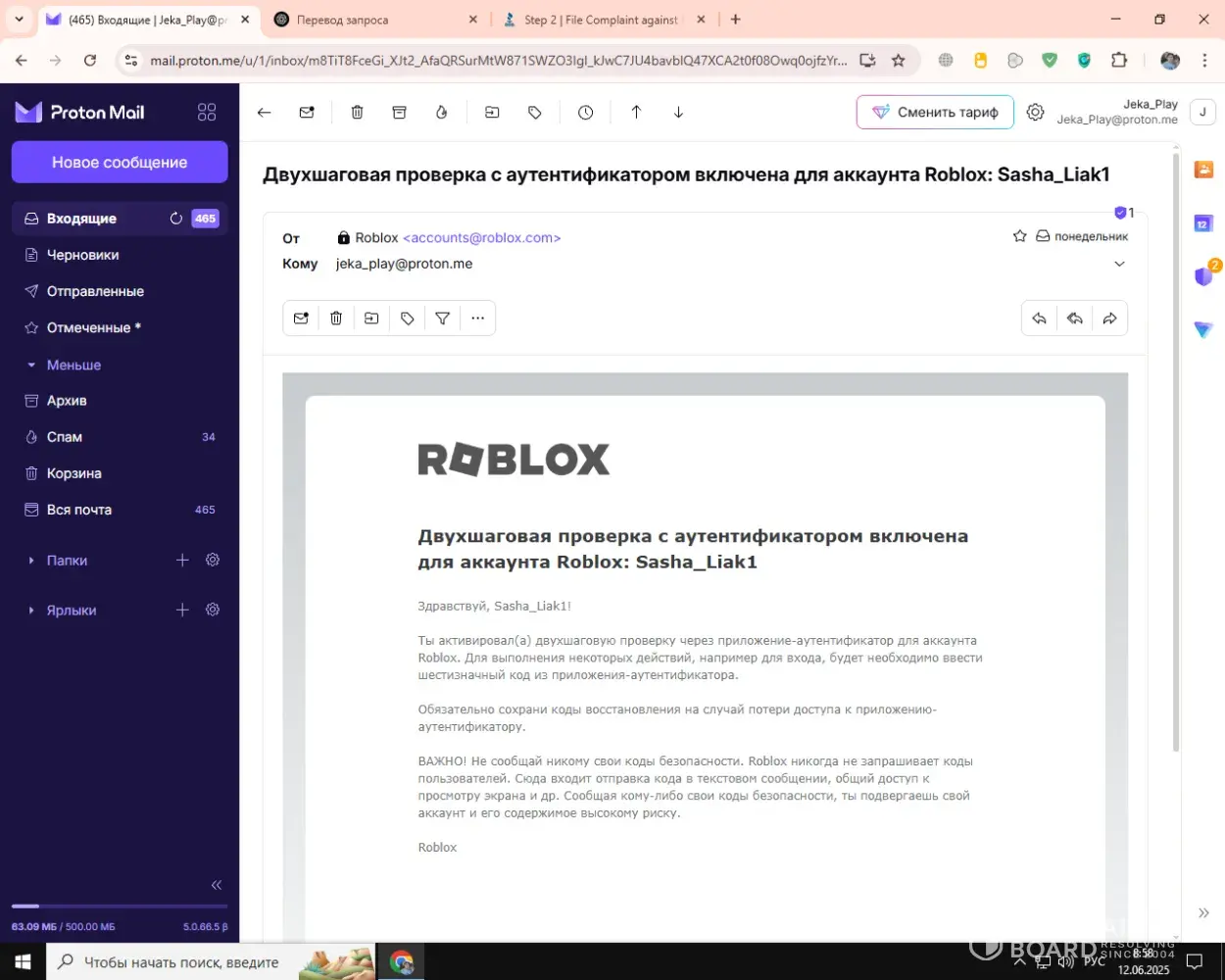Open the Спам folder

pos(65,437)
